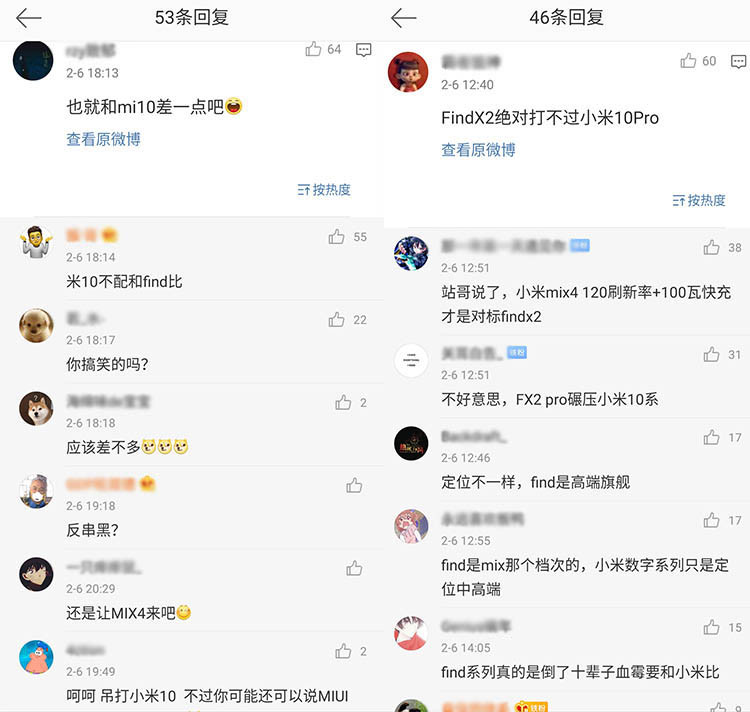The image size is (750, 712).
Task: Like the 还是让MIX4来吧 reply
Action: pos(354,568)
